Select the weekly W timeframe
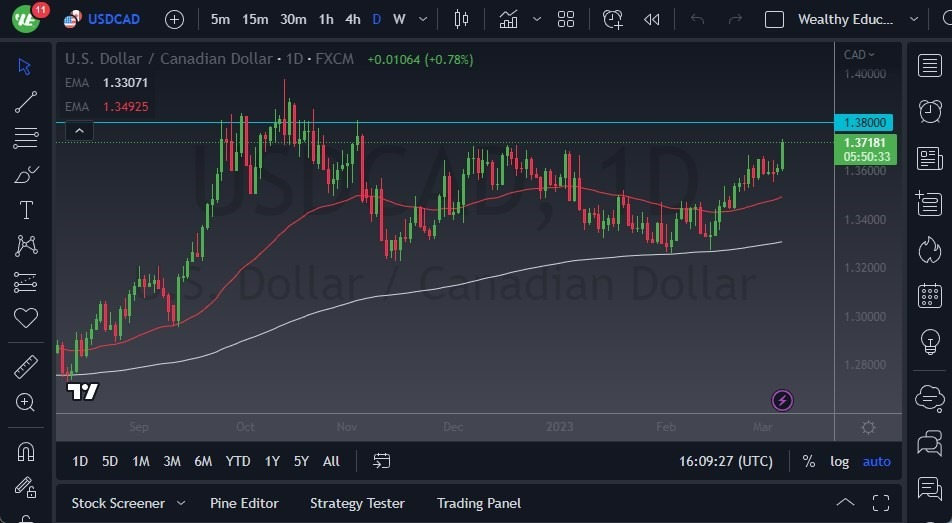This screenshot has height=523, width=952. (x=399, y=19)
